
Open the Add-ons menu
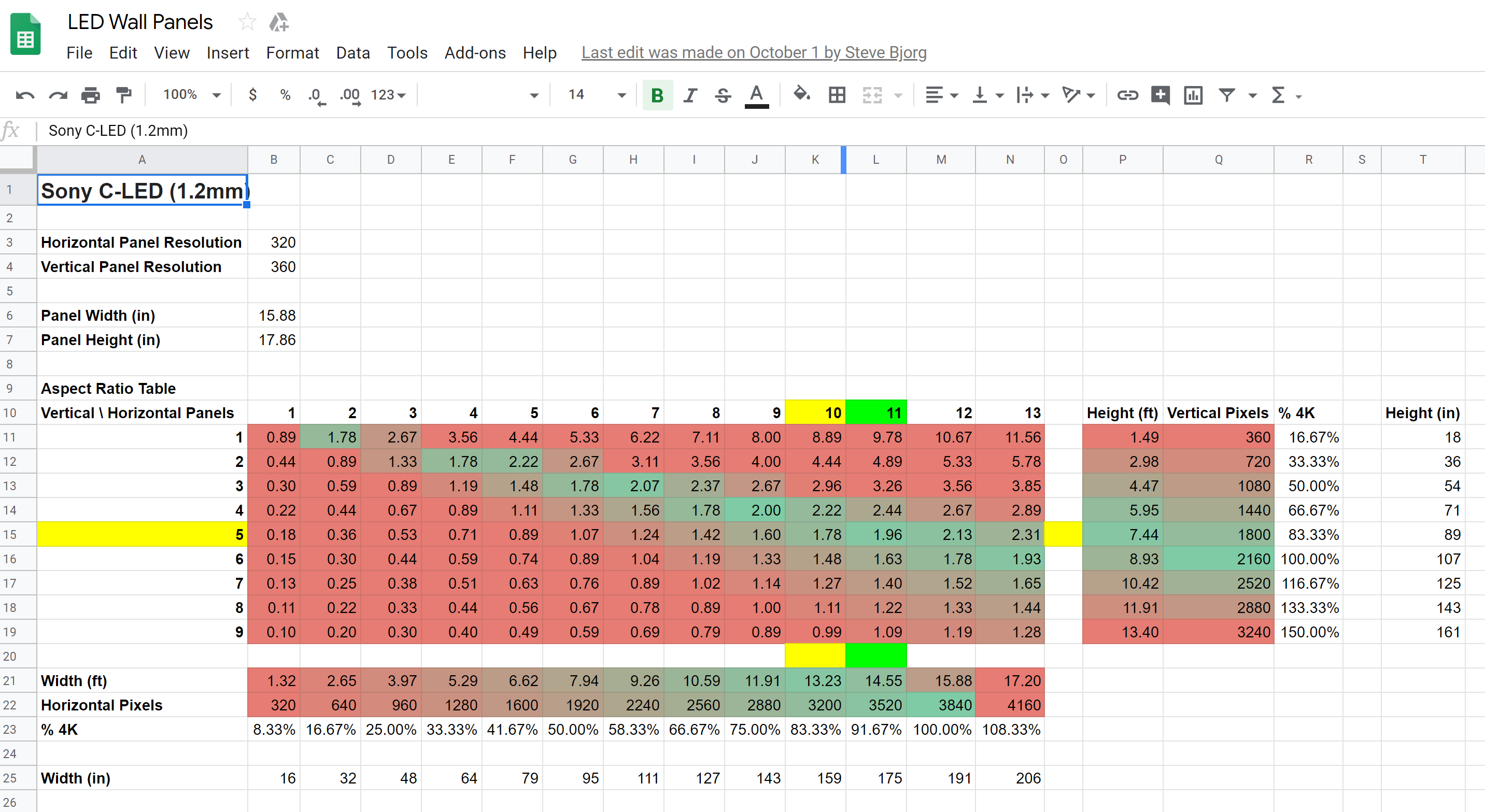coord(474,53)
